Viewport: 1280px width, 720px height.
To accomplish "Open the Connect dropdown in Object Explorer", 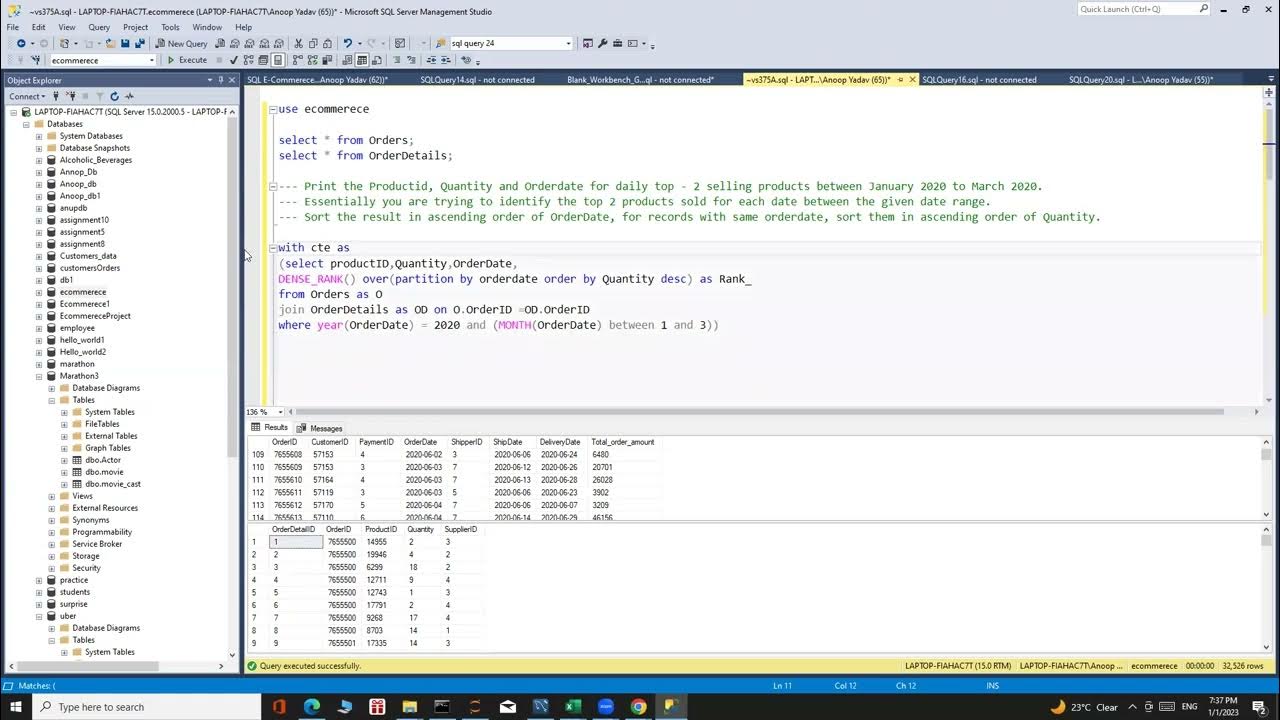I will coord(27,96).
